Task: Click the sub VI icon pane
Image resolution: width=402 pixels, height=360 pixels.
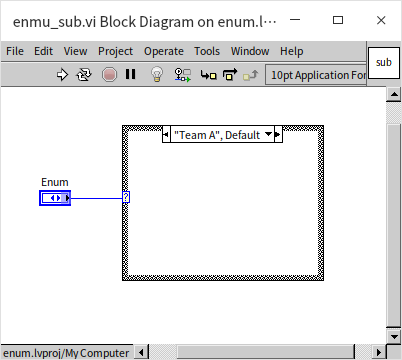Action: pos(384,63)
